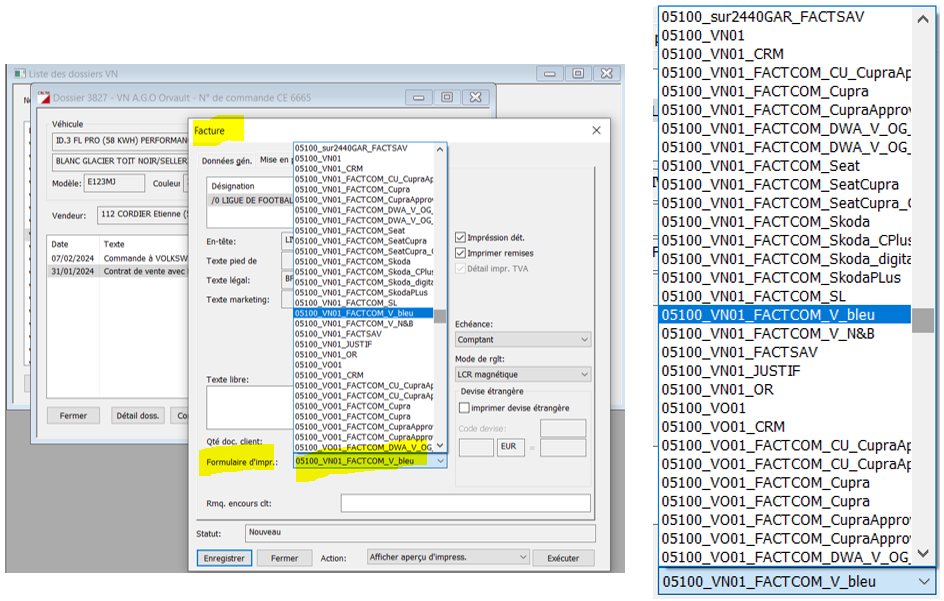Screen dimensions: 944x601
Task: Select the 07/02/2024 Commande row
Action: click(x=118, y=258)
